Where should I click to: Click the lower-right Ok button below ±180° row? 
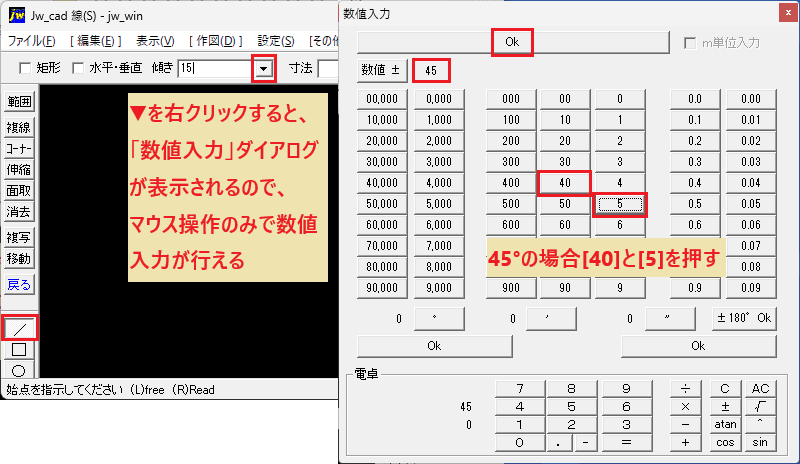pyautogui.click(x=698, y=346)
